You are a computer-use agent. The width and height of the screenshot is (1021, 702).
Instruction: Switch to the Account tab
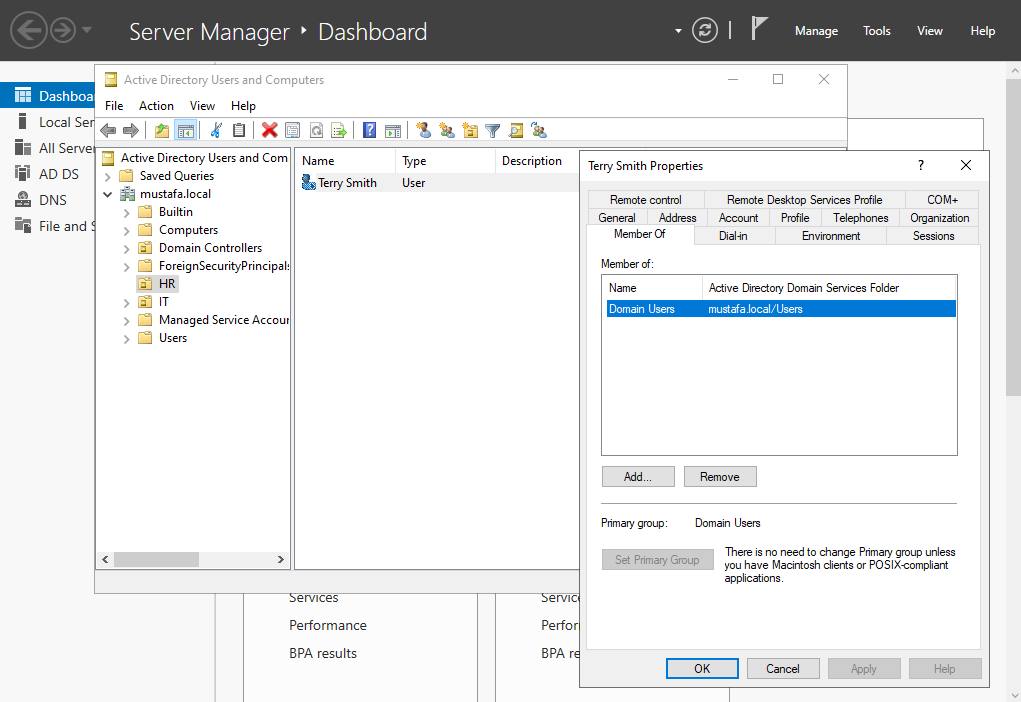[738, 218]
